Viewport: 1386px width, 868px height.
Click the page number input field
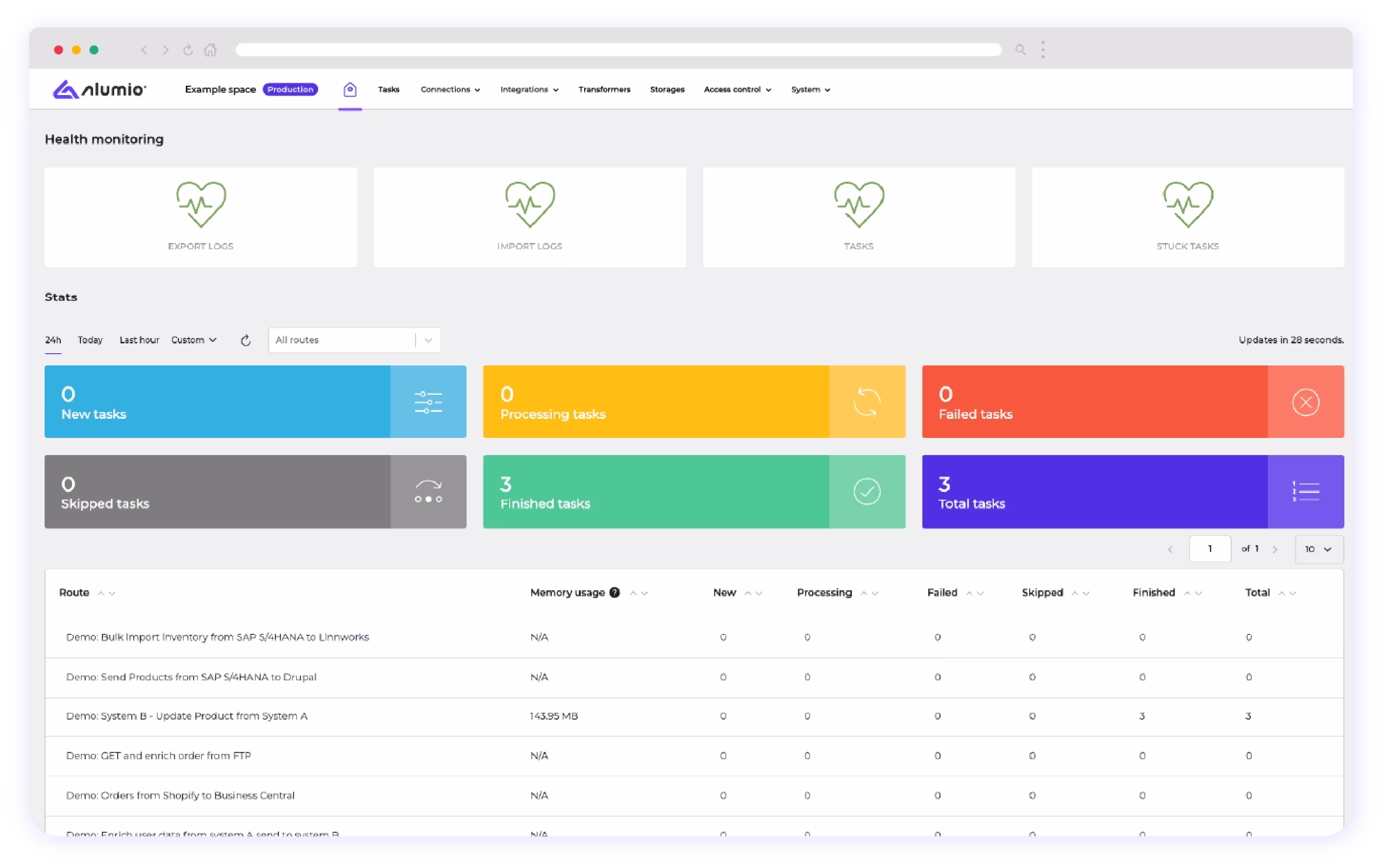[x=1210, y=549]
